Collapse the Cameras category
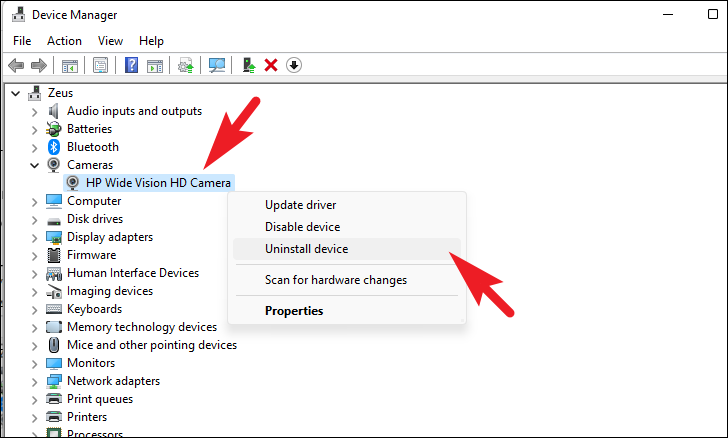 pos(34,165)
